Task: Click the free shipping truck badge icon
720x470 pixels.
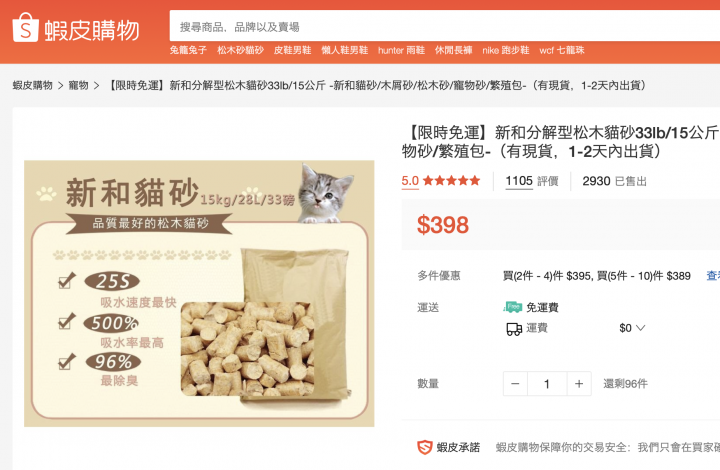Action: 513,307
